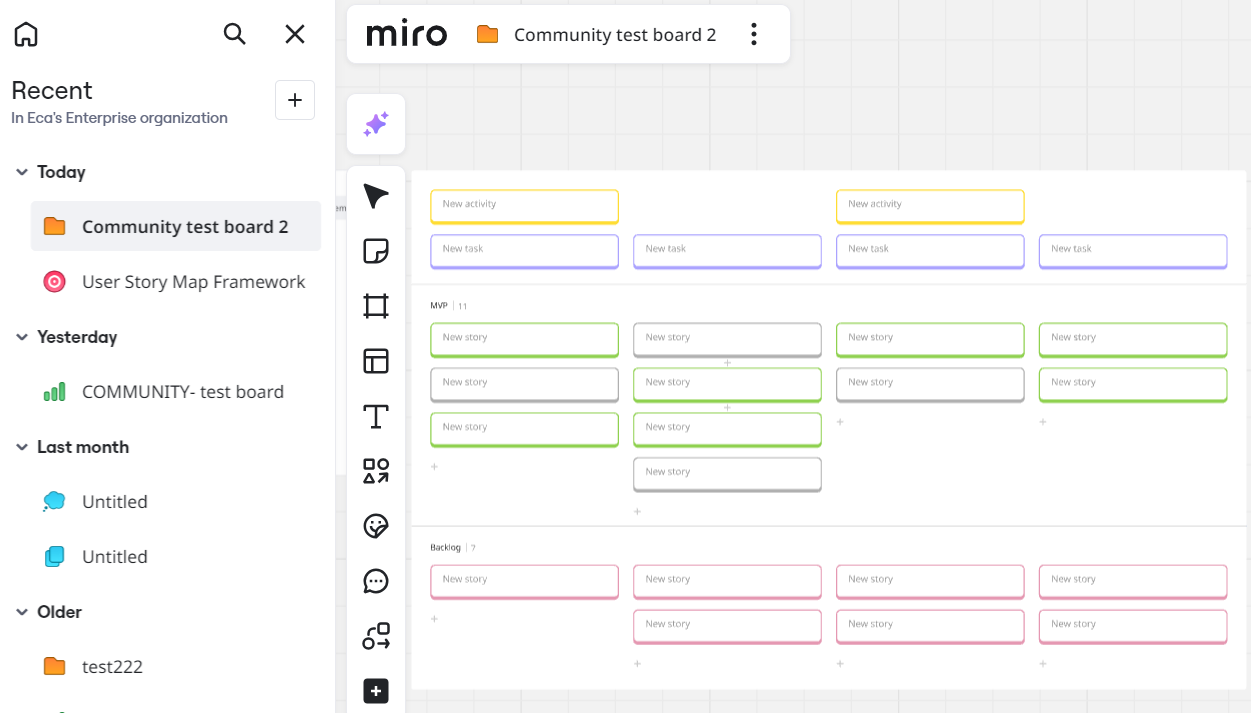Select the last purple New task card
This screenshot has height=713, width=1251.
(x=1133, y=251)
